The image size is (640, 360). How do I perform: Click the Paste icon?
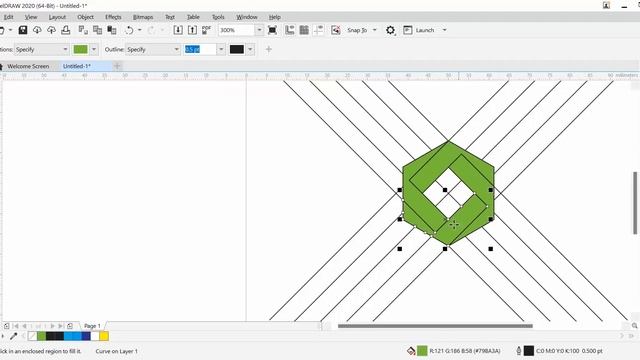click(112, 30)
